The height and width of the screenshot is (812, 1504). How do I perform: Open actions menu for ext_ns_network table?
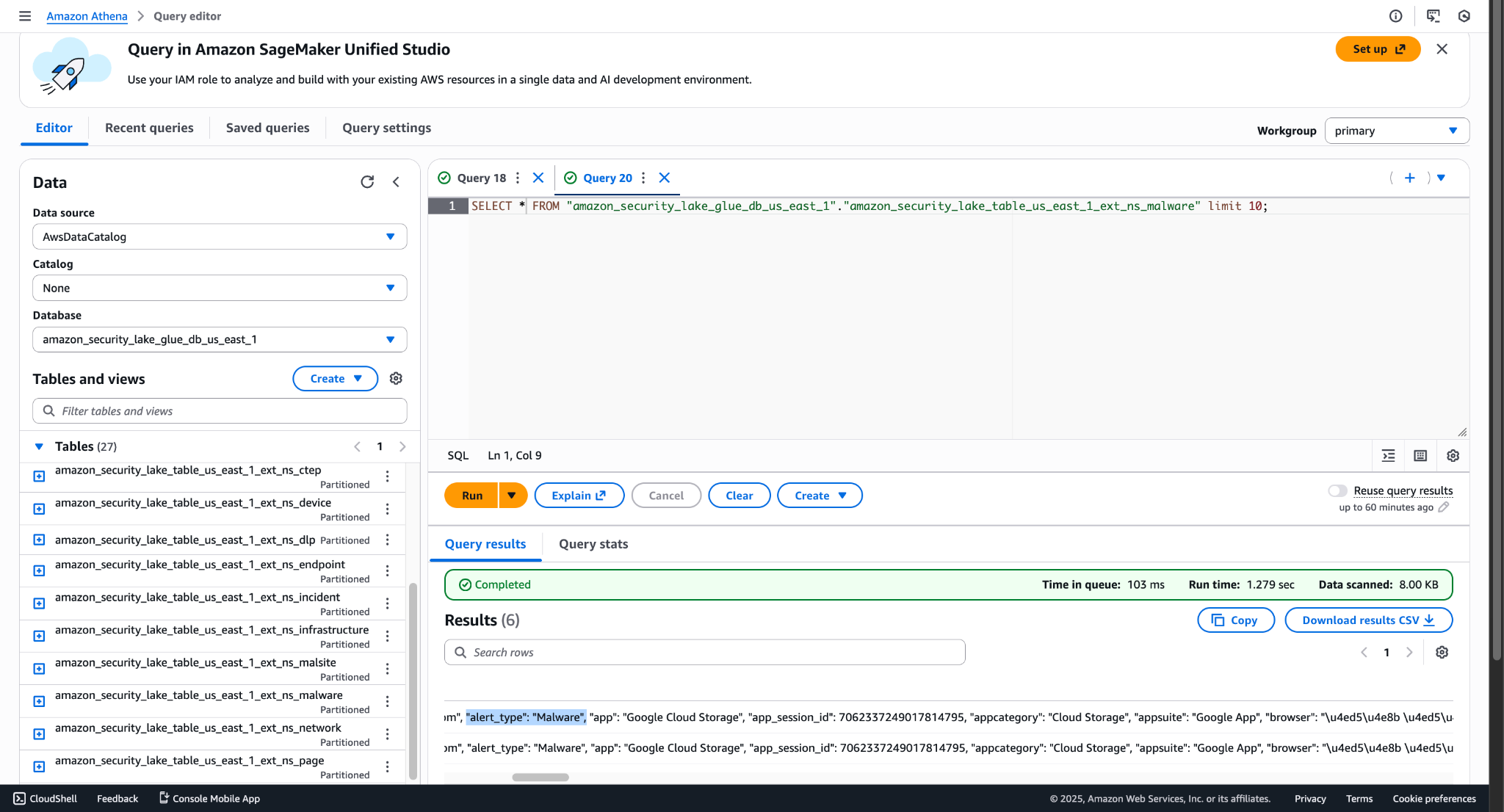click(x=387, y=734)
